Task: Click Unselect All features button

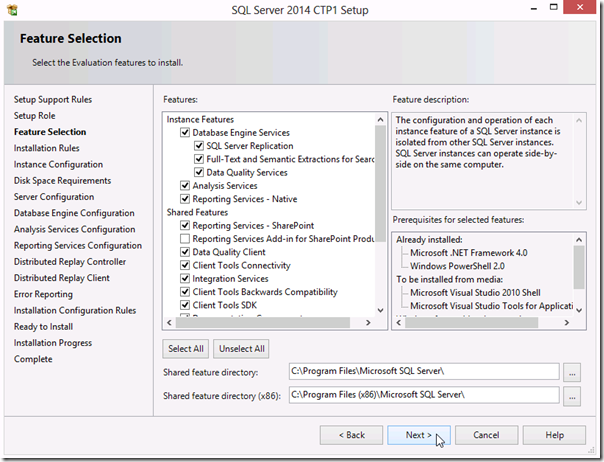Action: [x=242, y=349]
